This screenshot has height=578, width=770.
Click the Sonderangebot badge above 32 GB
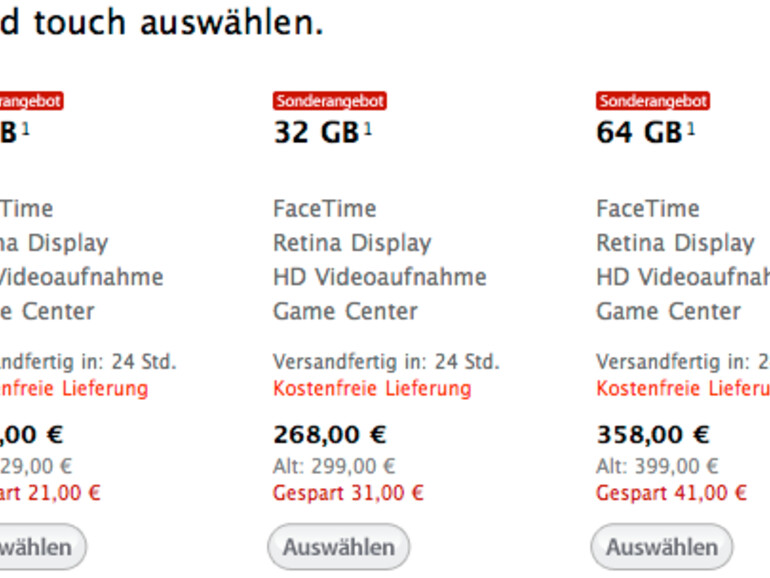coord(330,101)
